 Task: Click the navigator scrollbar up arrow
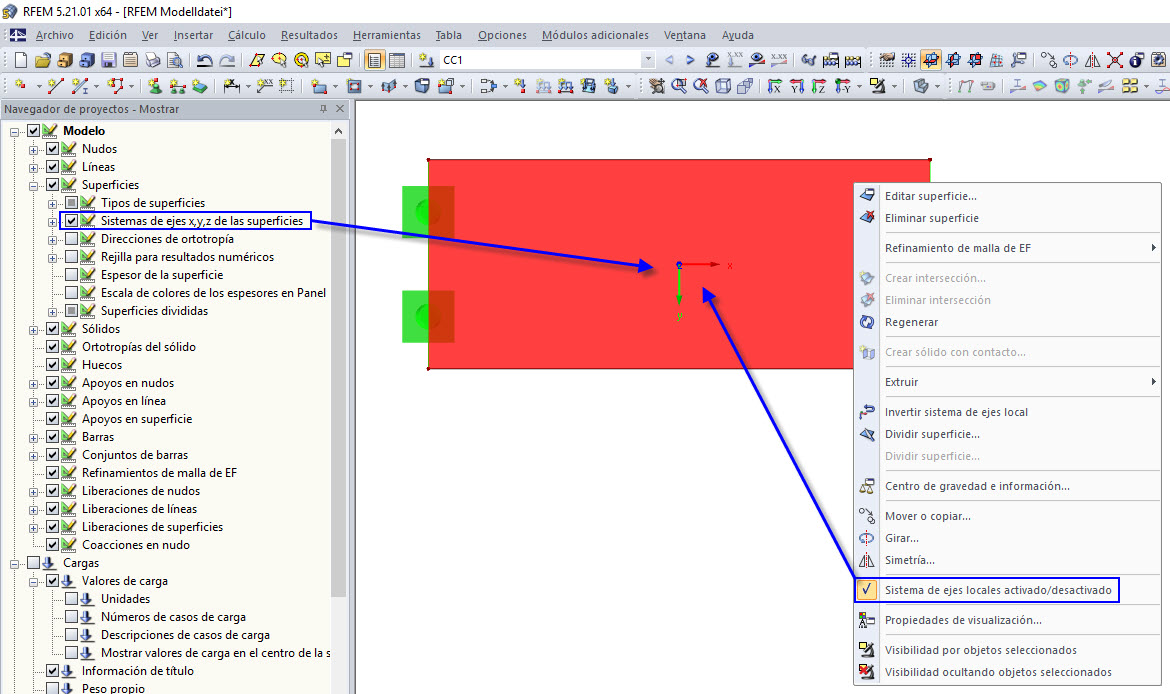click(339, 131)
